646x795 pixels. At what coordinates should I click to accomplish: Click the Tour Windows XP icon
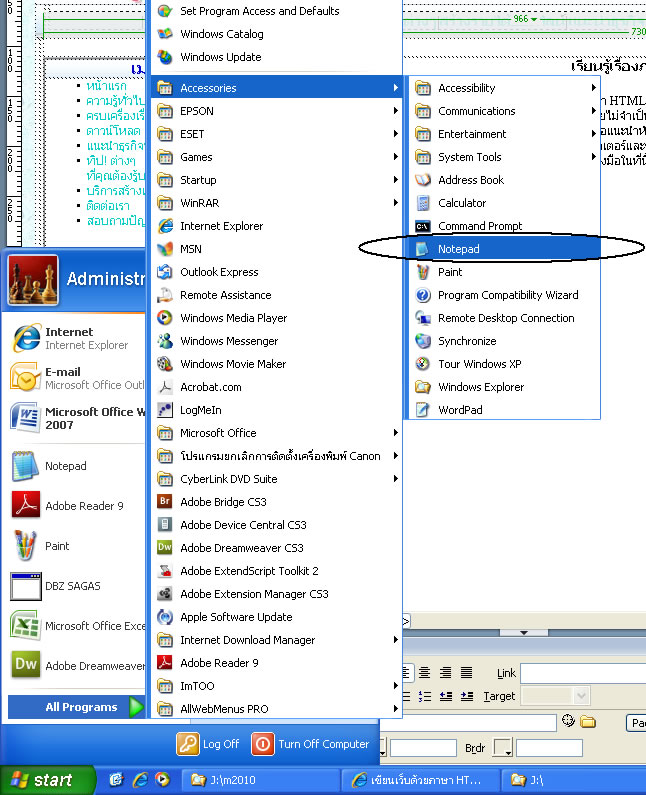point(423,364)
